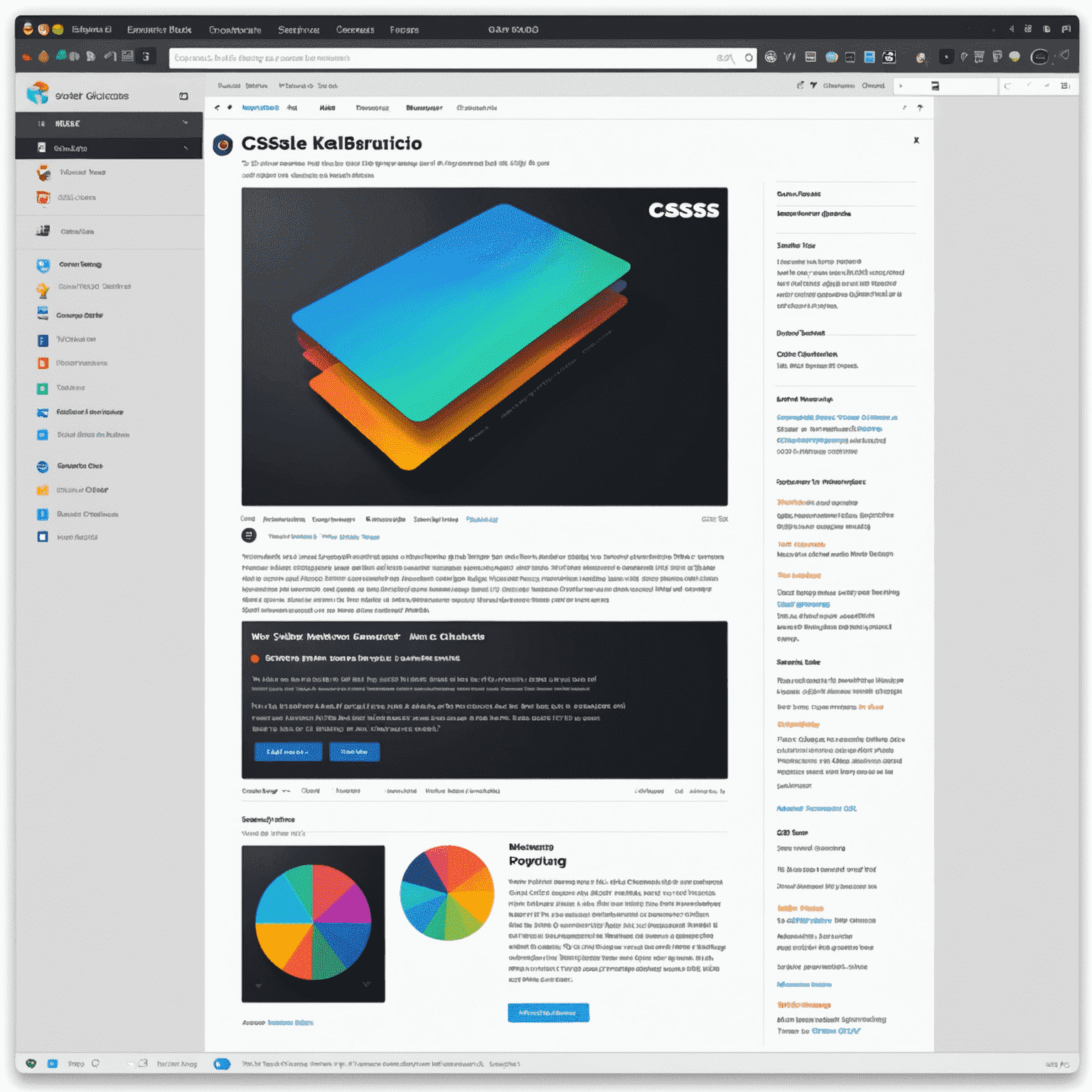The height and width of the screenshot is (1092, 1092).
Task: Open the camera icon in top toolbar
Action: point(889,57)
